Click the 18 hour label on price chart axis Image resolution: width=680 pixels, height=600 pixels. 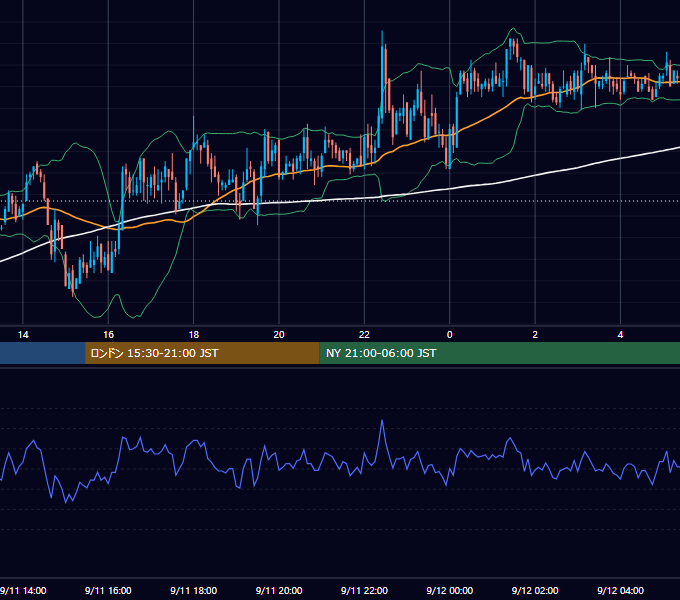[193, 335]
